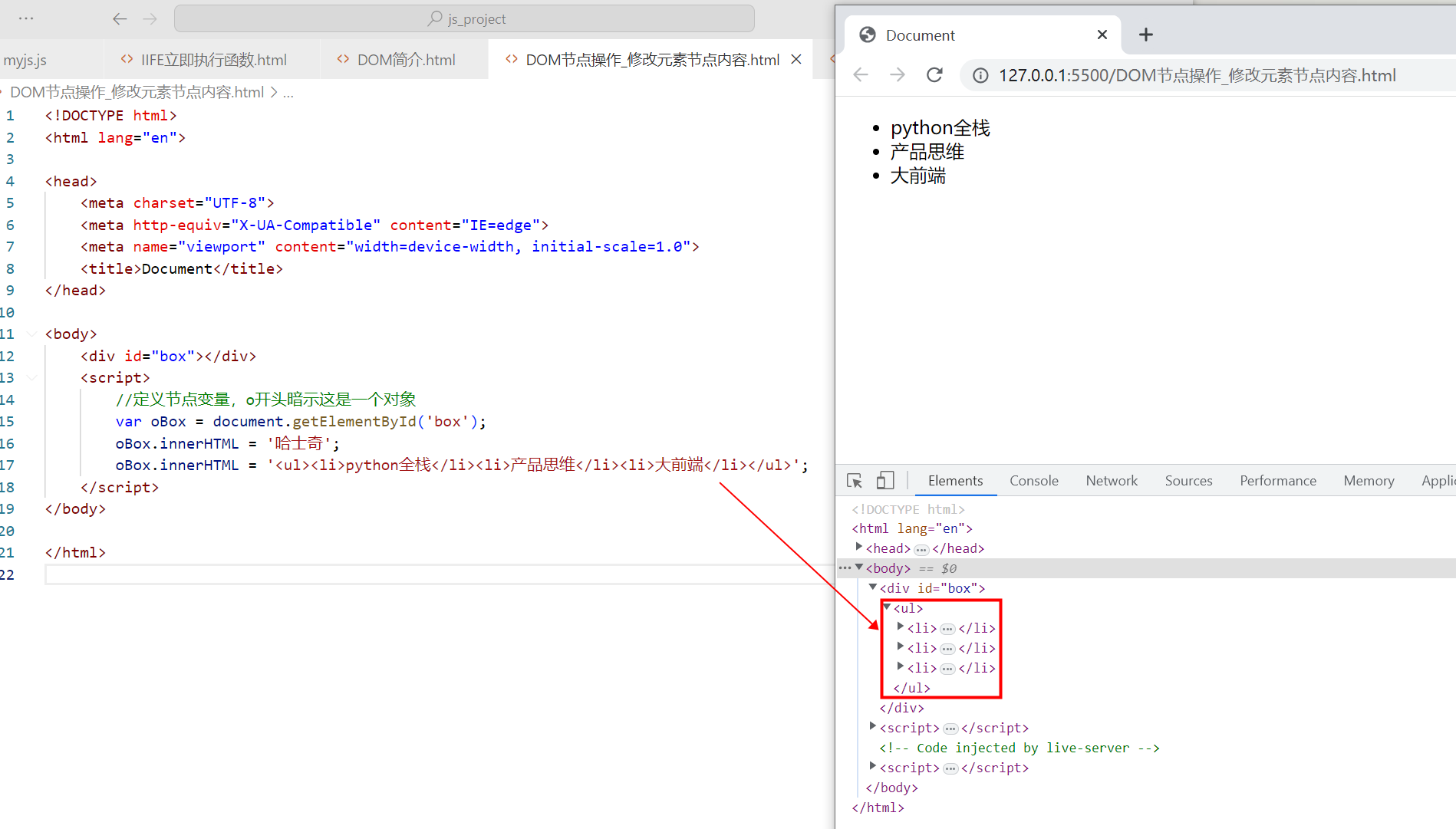The width and height of the screenshot is (1456, 829).
Task: Click the browser forward arrow
Action: (x=898, y=75)
